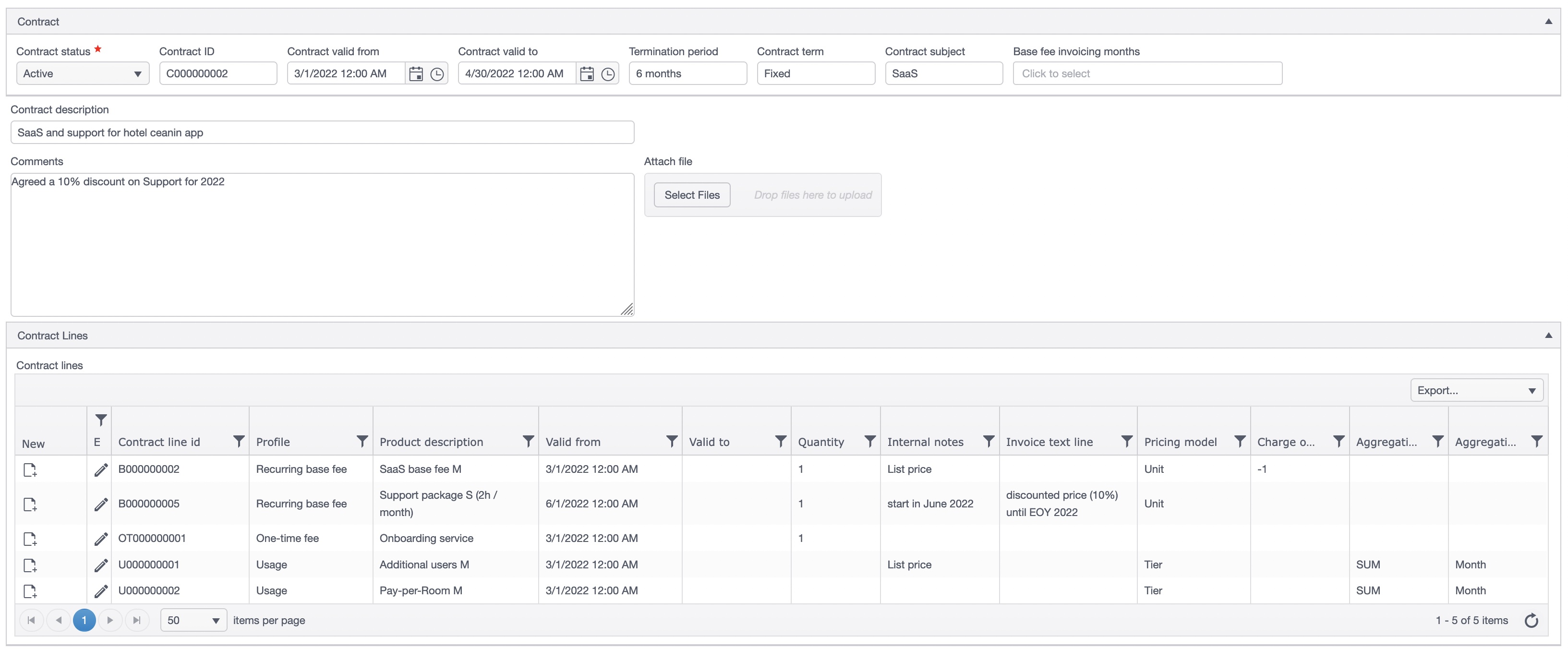Sort by Contract line id header
This screenshot has height=649, width=1568.
[x=159, y=442]
